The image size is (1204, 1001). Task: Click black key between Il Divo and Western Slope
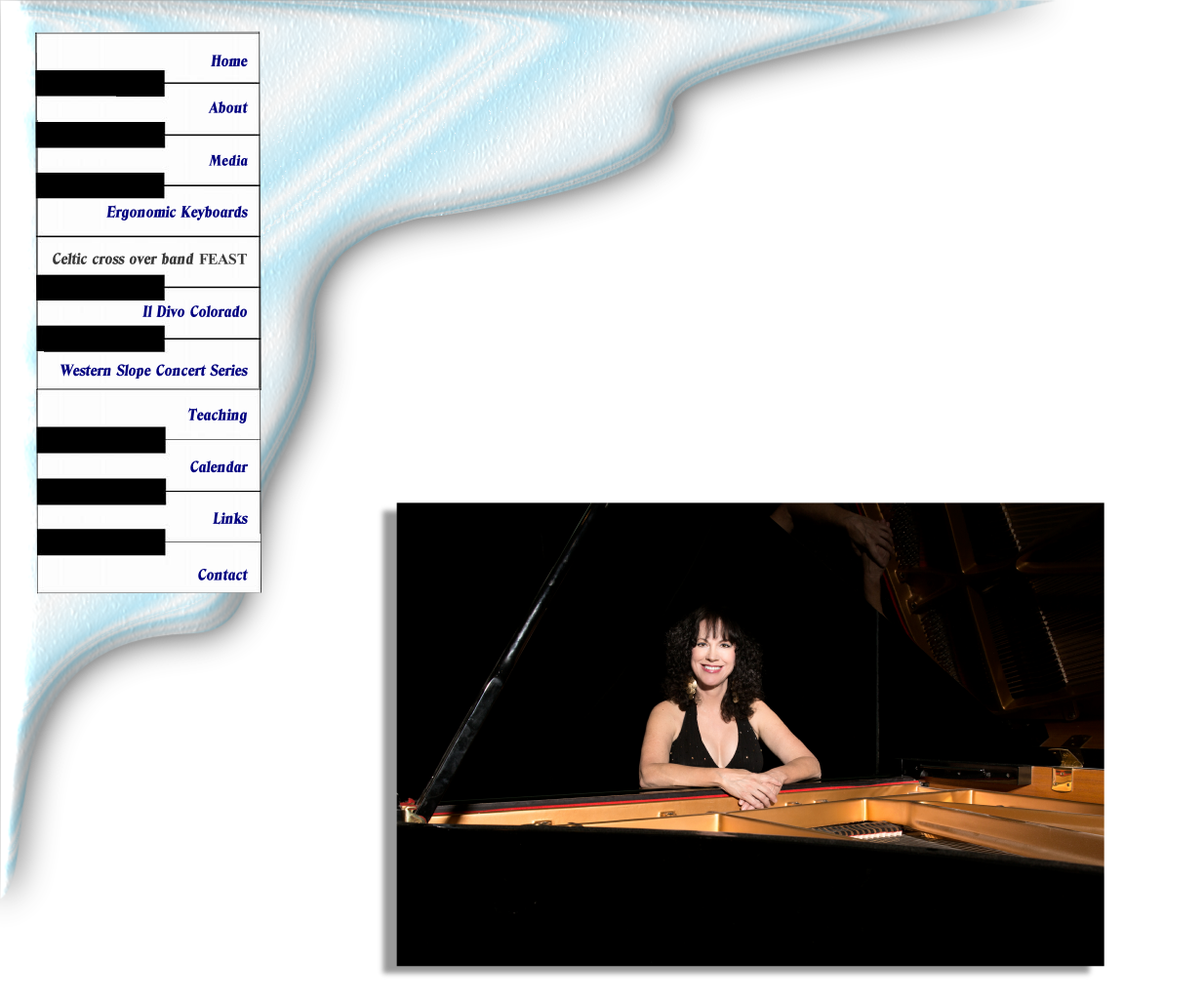100,339
